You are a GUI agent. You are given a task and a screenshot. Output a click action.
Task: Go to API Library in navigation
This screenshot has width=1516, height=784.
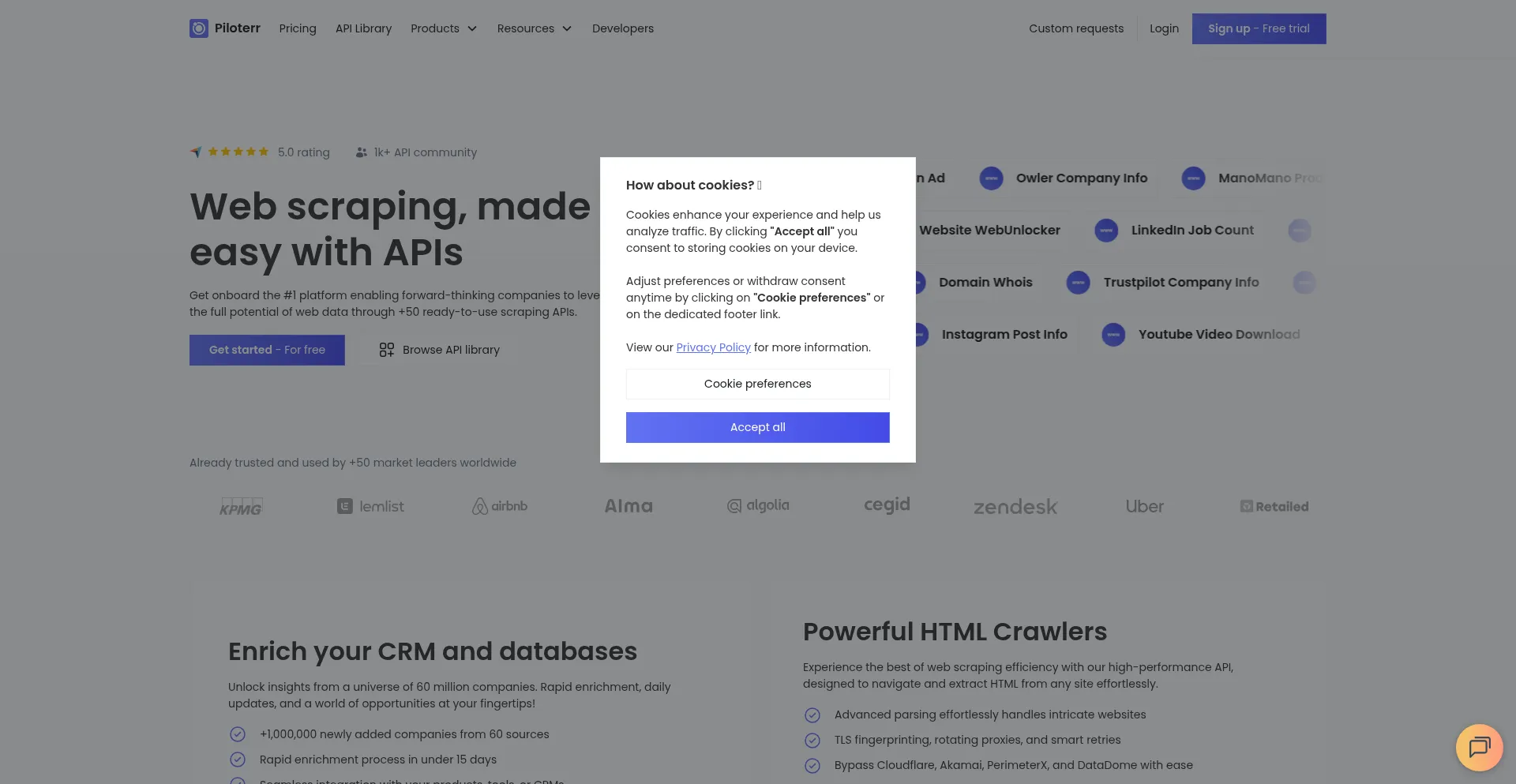tap(363, 28)
